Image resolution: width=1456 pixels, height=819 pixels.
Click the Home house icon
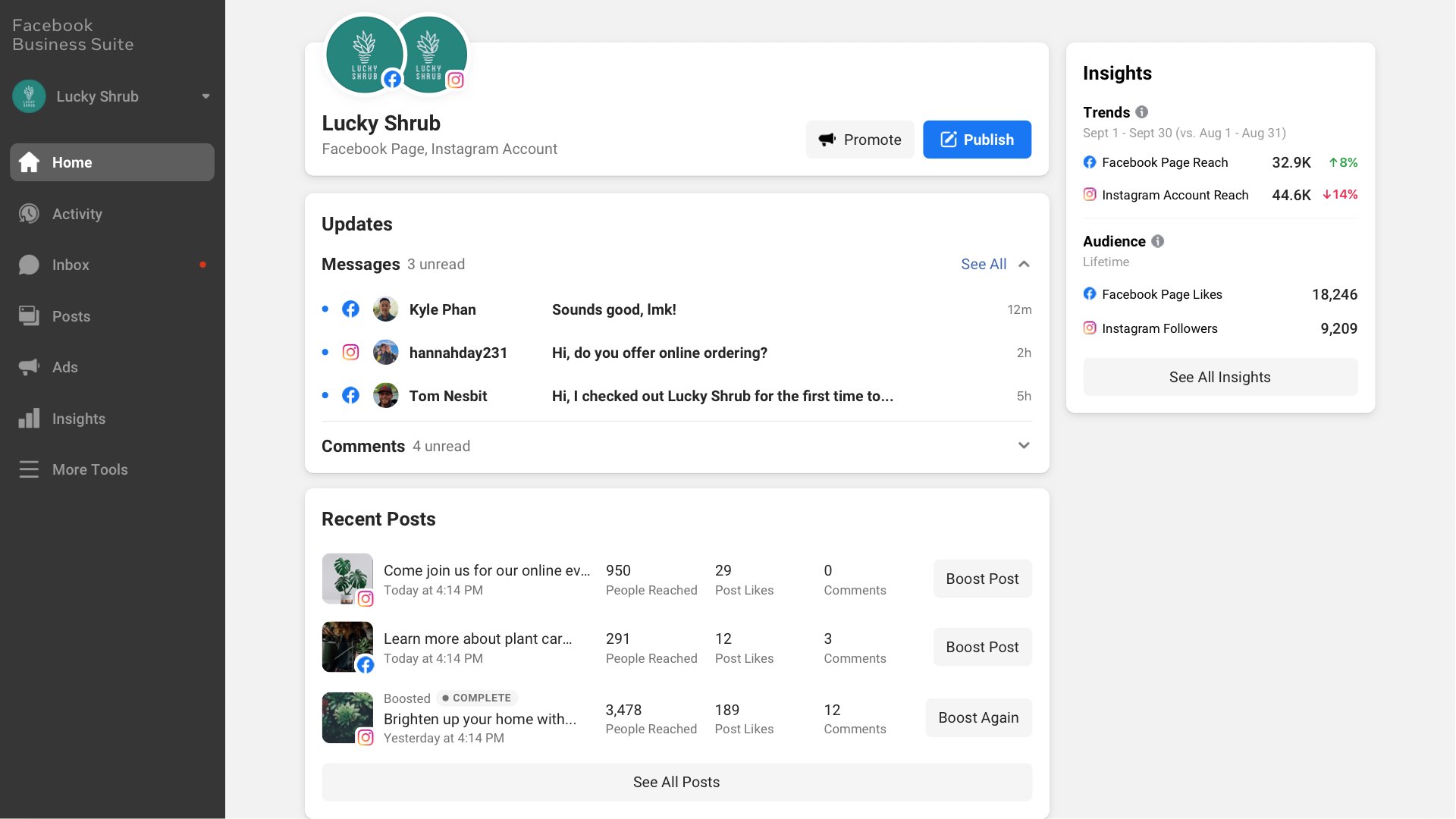[29, 162]
